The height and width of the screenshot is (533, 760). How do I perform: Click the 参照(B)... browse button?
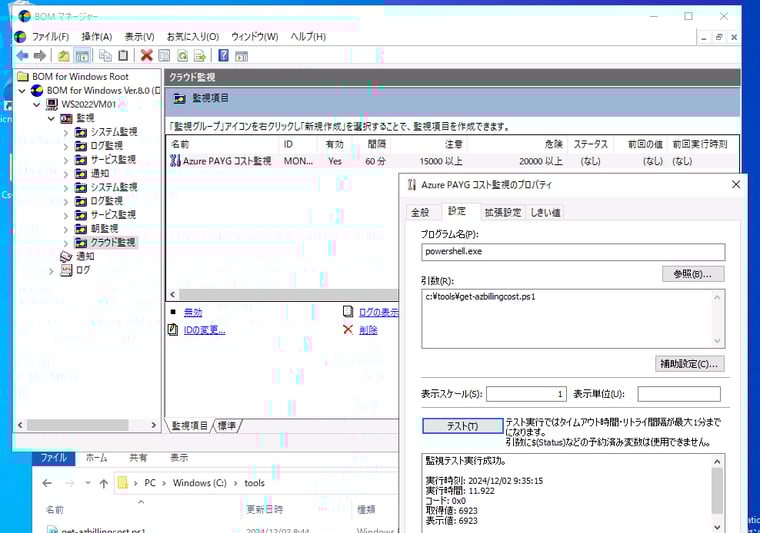[693, 274]
